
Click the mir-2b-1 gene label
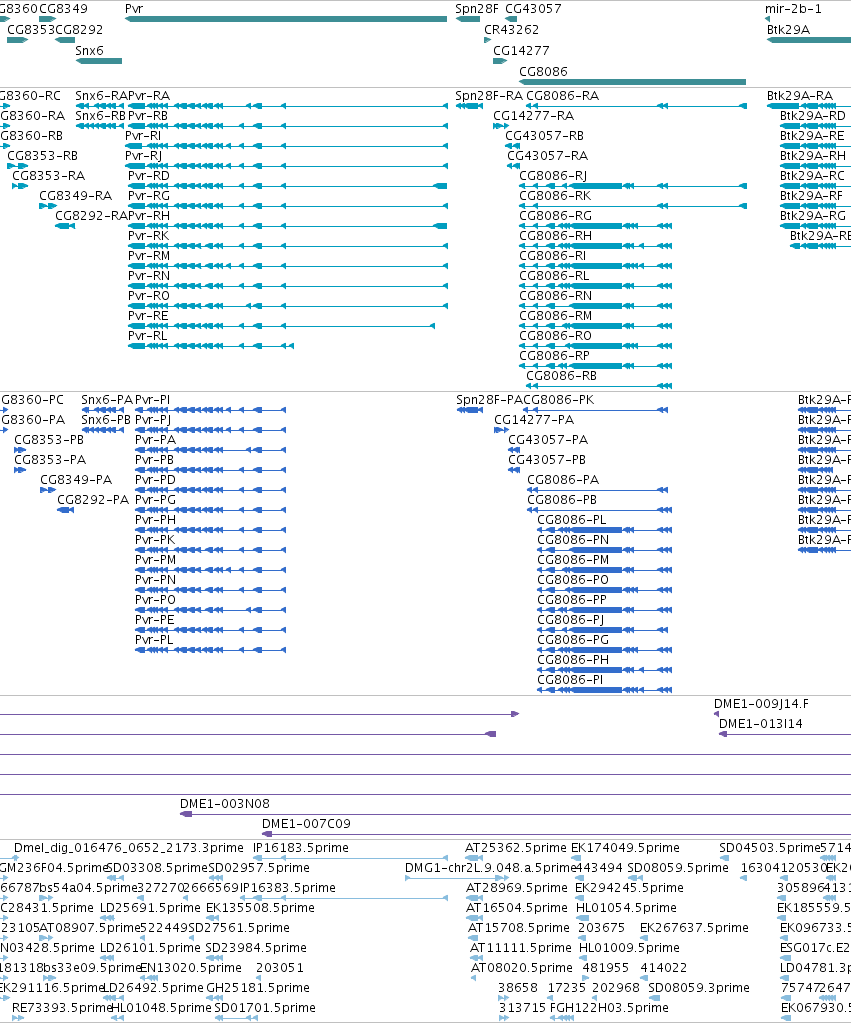click(x=793, y=9)
